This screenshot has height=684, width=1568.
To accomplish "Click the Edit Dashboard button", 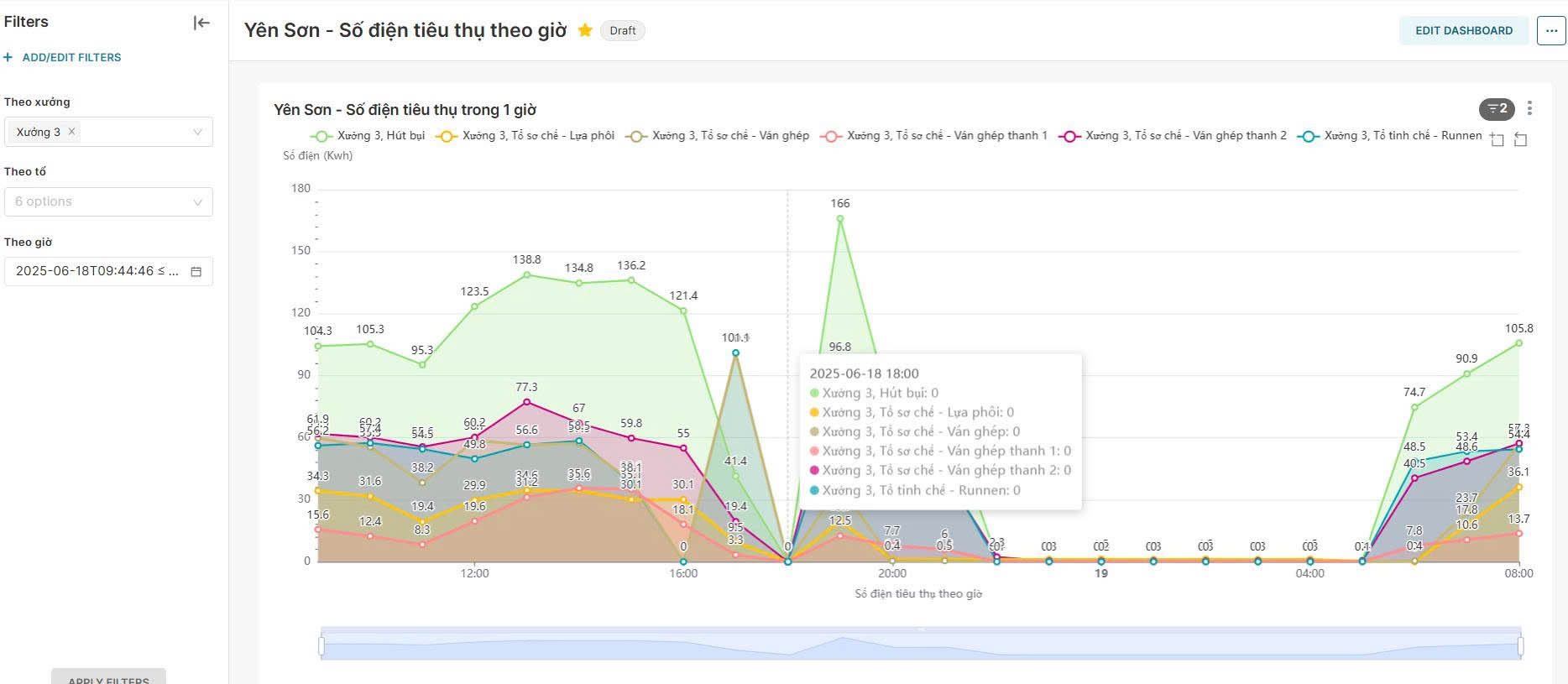I will click(x=1463, y=31).
